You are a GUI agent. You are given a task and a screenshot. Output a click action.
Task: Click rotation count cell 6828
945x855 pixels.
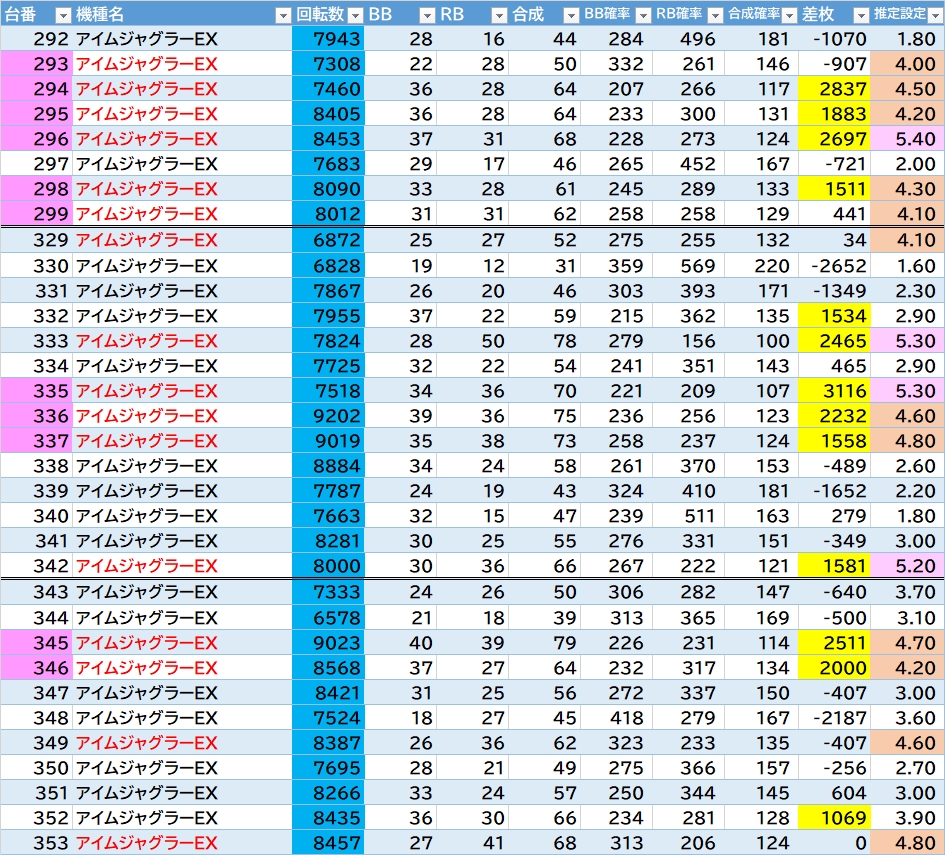tap(328, 266)
